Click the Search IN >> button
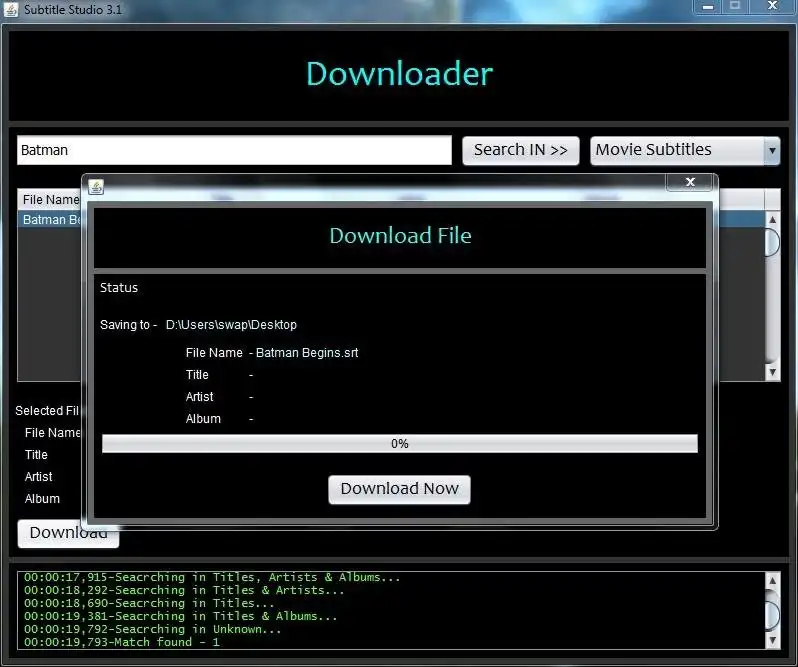Screen dimensions: 798x667 pos(521,150)
